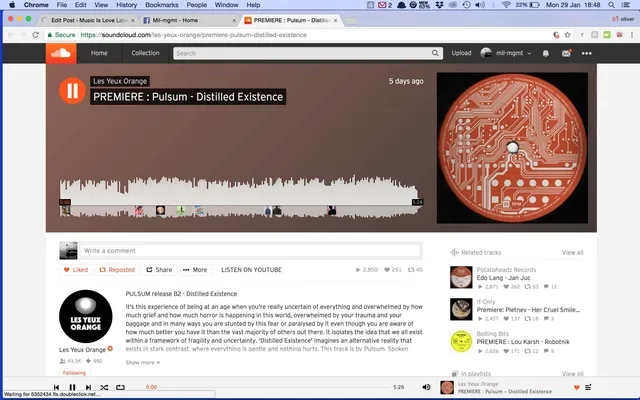Click the search magnifier icon in SoundCloud
The width and height of the screenshot is (640, 400).
(x=435, y=53)
